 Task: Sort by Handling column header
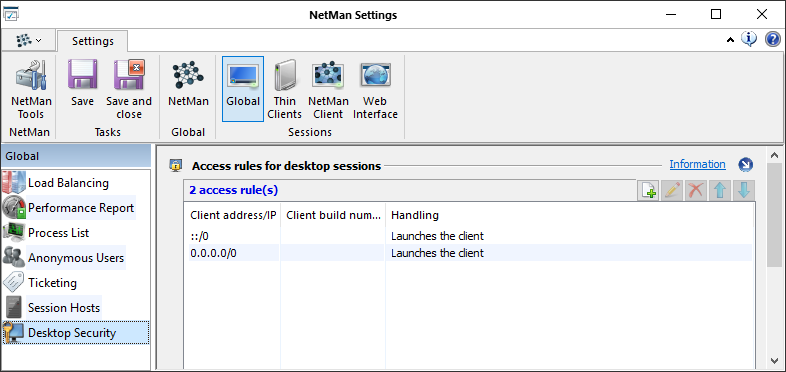(569, 215)
